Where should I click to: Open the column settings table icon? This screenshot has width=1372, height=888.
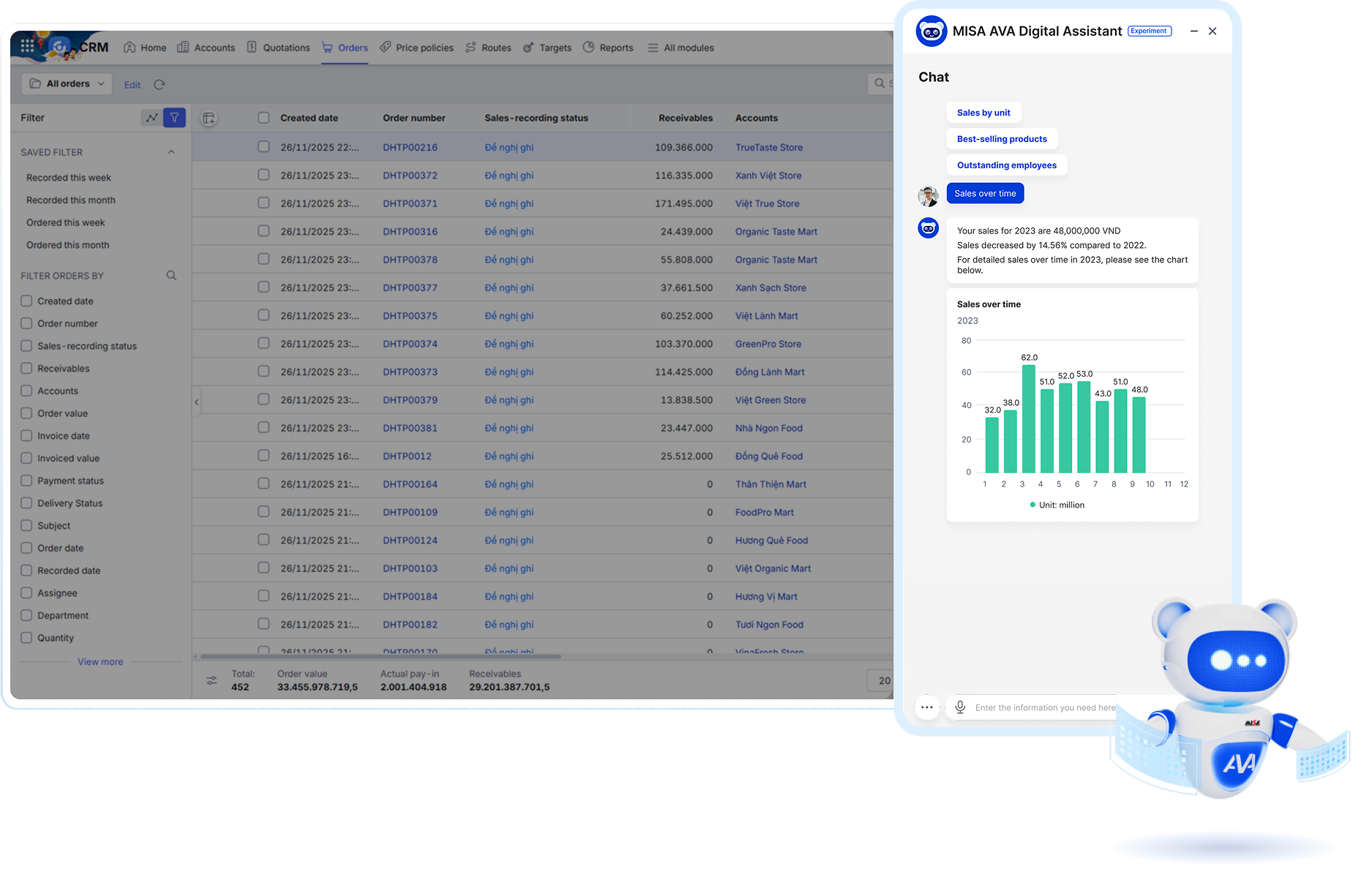(x=209, y=118)
